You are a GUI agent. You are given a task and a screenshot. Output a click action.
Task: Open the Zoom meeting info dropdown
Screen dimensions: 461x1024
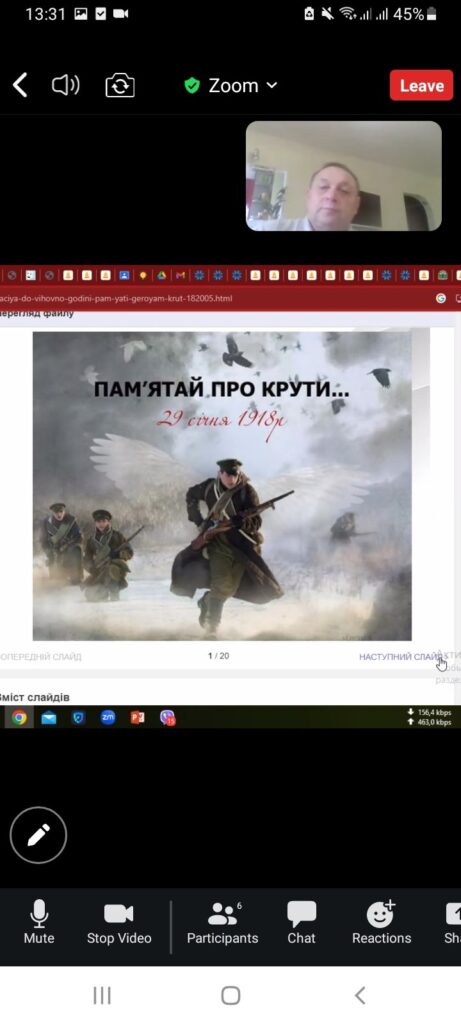tap(230, 86)
